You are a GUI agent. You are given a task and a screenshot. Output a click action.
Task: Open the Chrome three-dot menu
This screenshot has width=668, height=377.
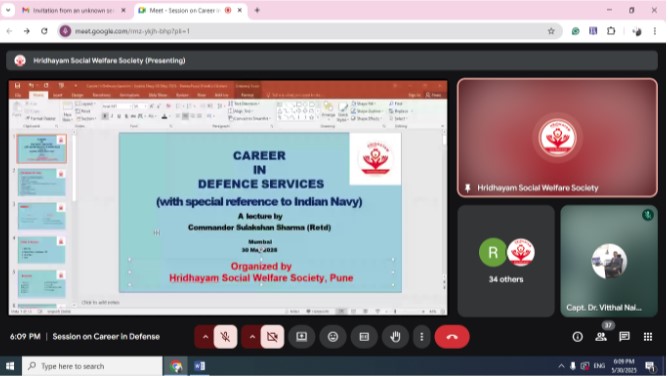[x=655, y=31]
